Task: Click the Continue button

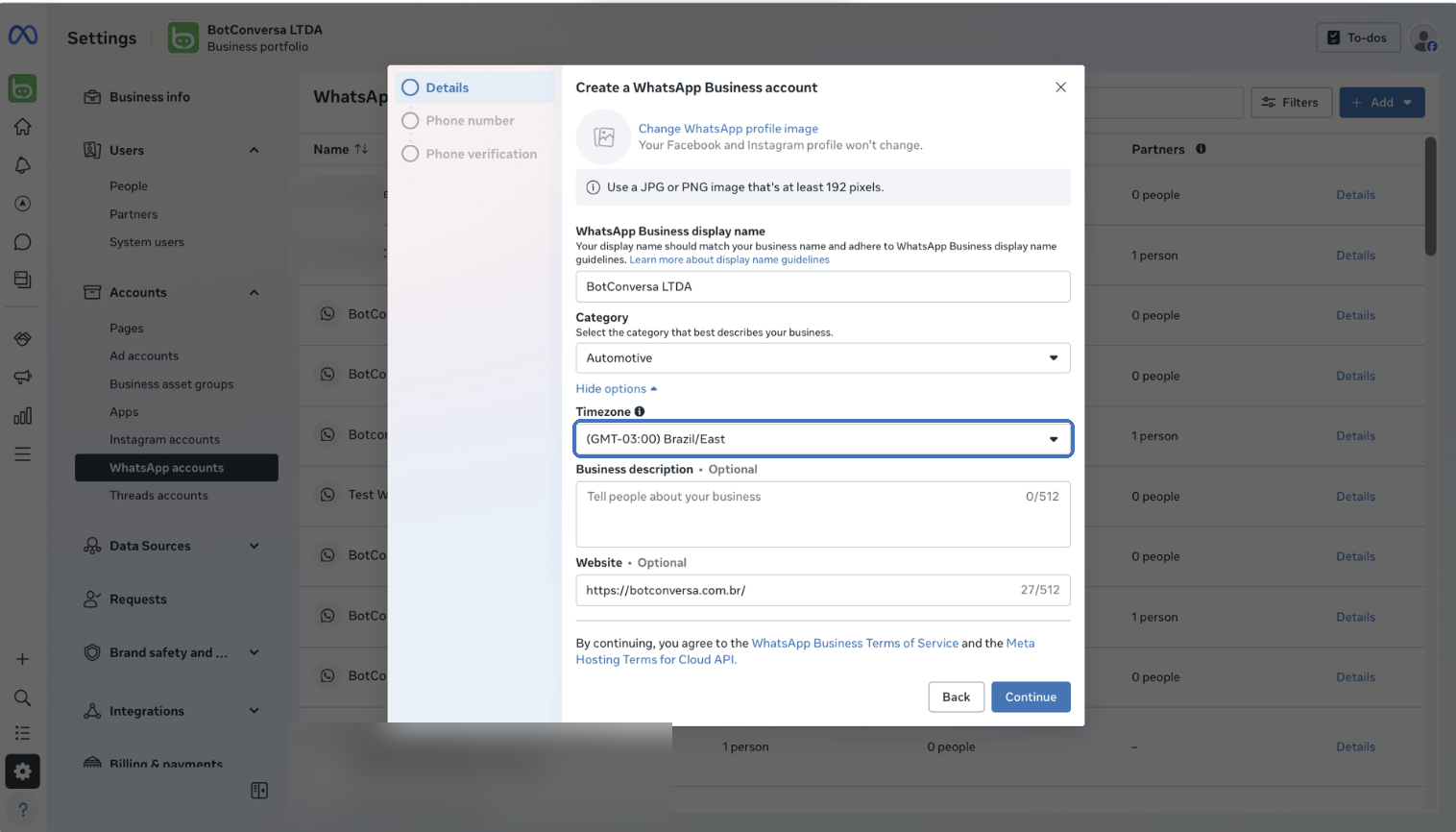Action: pyautogui.click(x=1031, y=697)
